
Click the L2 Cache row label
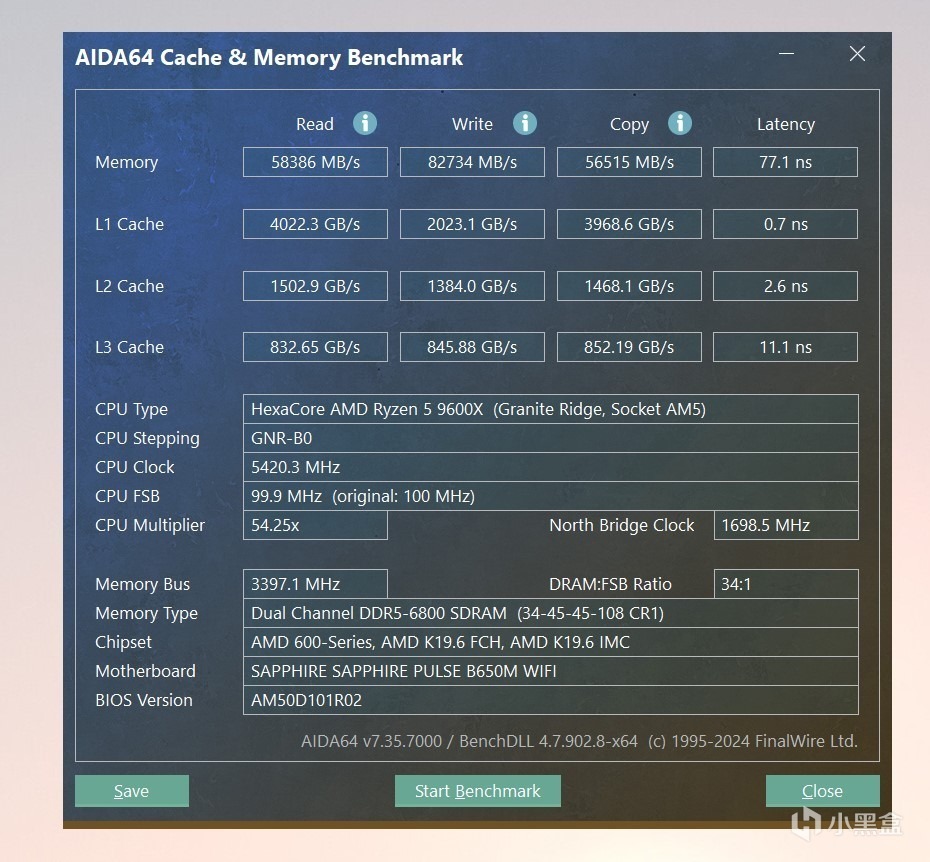pos(129,286)
